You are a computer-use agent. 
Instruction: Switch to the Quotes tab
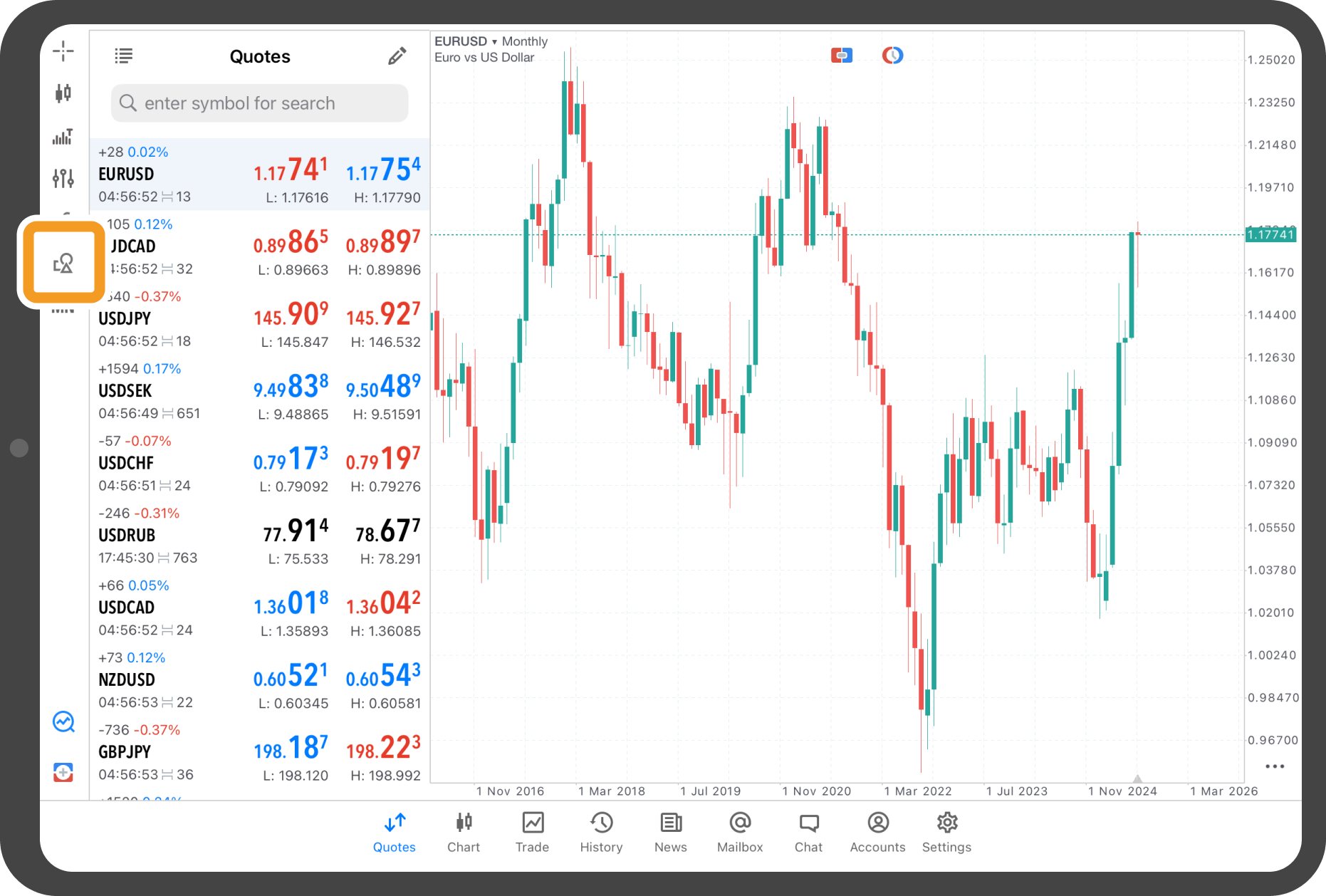(395, 832)
